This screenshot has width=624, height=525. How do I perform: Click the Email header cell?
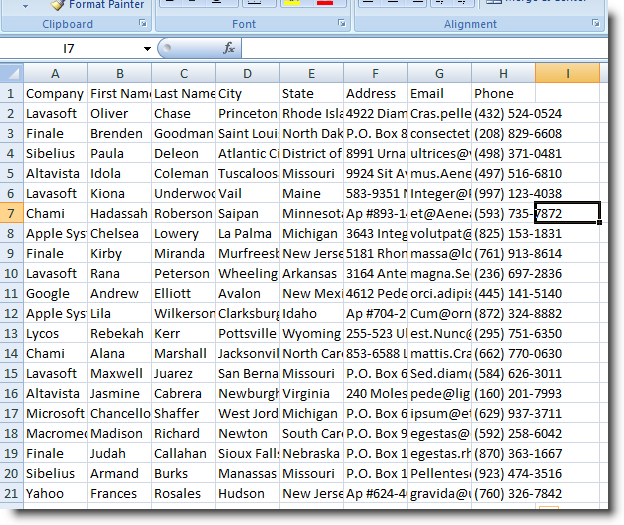click(x=439, y=94)
